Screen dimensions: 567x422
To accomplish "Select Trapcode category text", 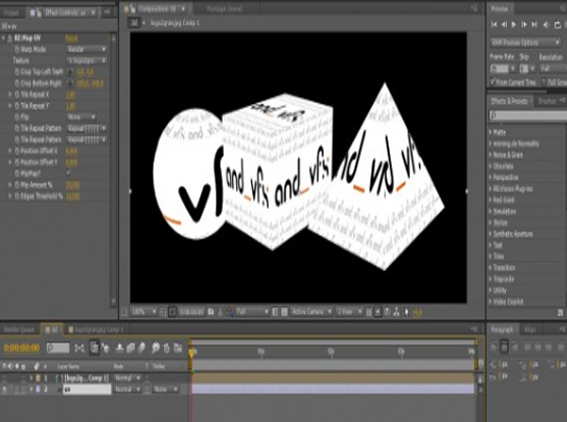I will point(504,279).
